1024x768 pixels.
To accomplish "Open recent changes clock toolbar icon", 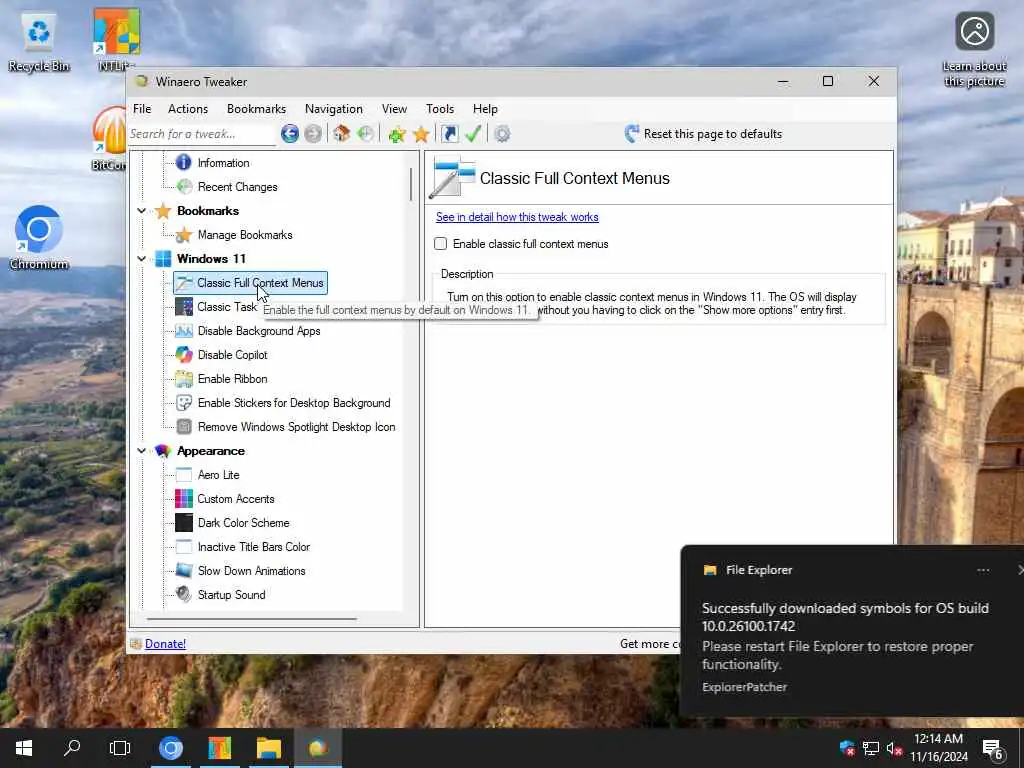I will (366, 134).
